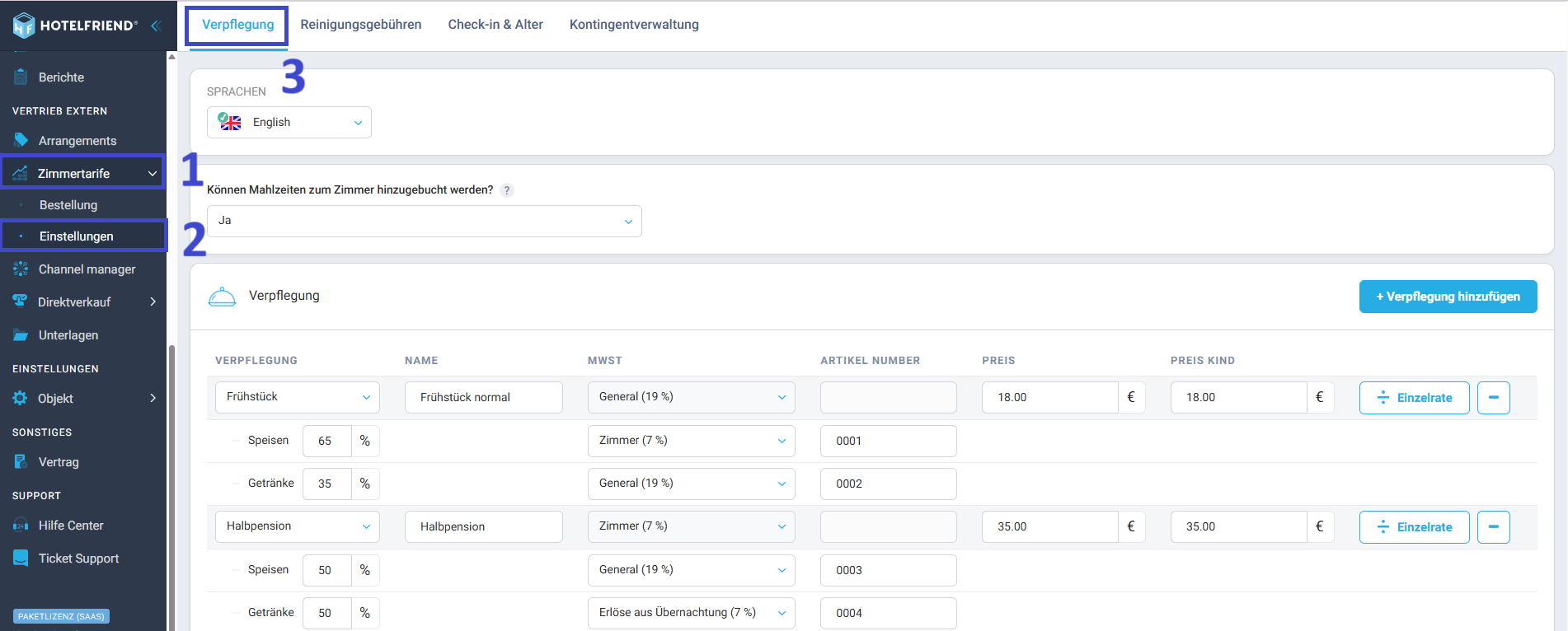Viewport: 1568px width, 631px height.
Task: Click the Unterlagen folder icon
Action: point(21,334)
